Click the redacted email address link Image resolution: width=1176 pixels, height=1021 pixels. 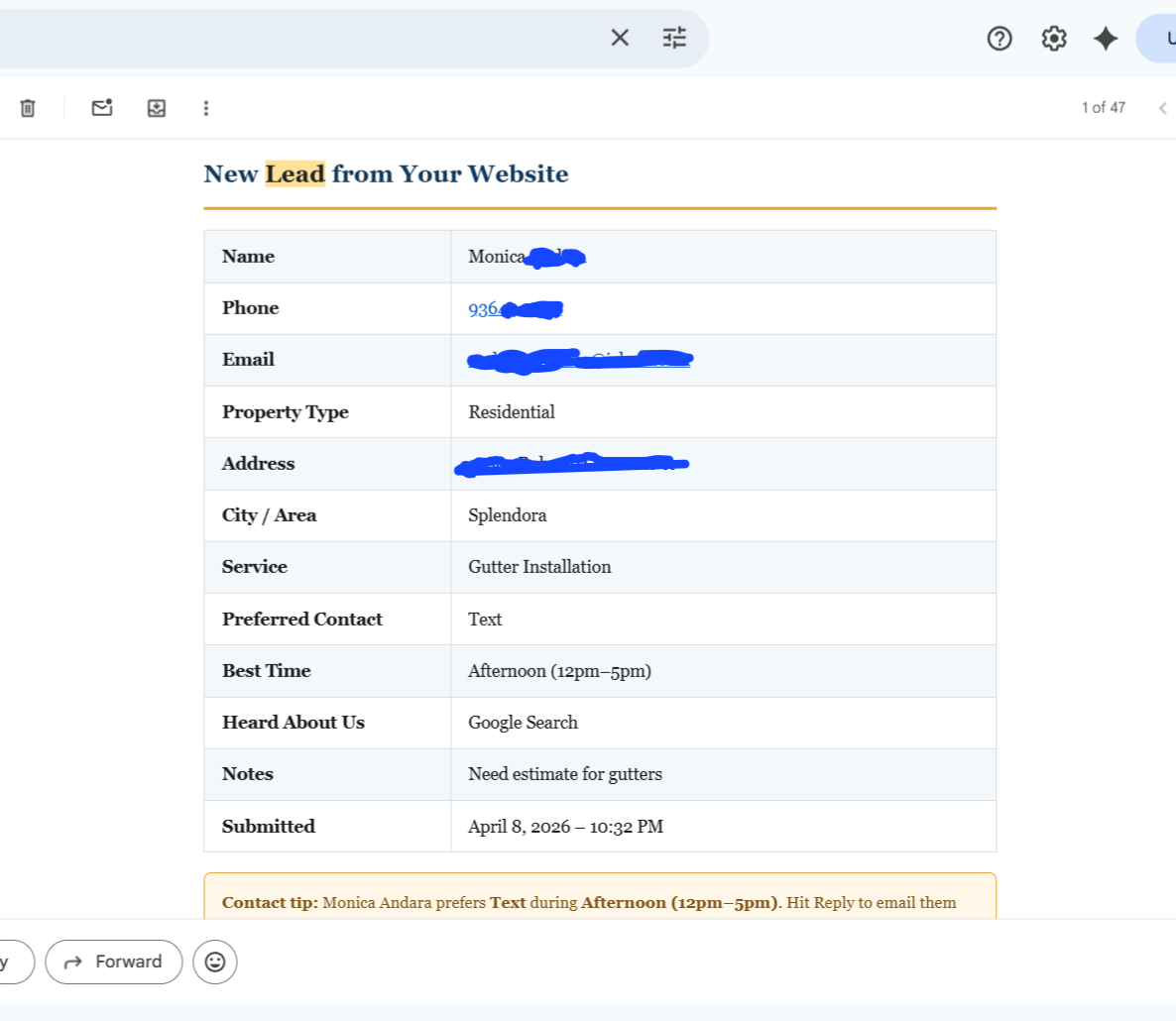click(580, 361)
